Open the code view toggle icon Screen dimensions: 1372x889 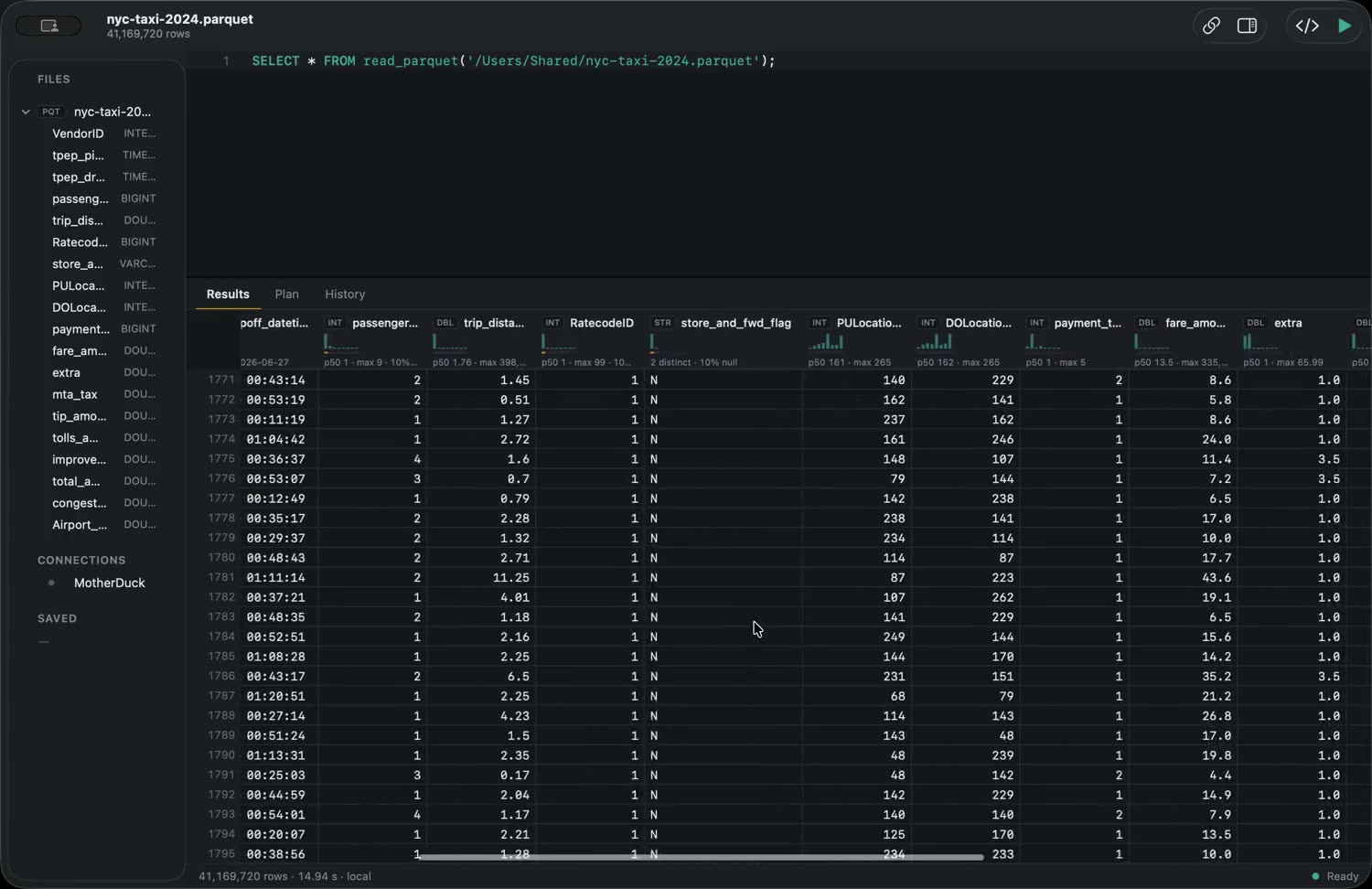point(1307,26)
